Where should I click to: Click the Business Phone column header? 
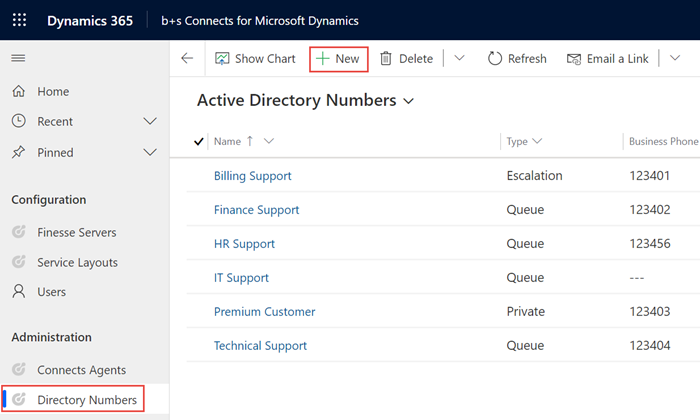point(663,141)
